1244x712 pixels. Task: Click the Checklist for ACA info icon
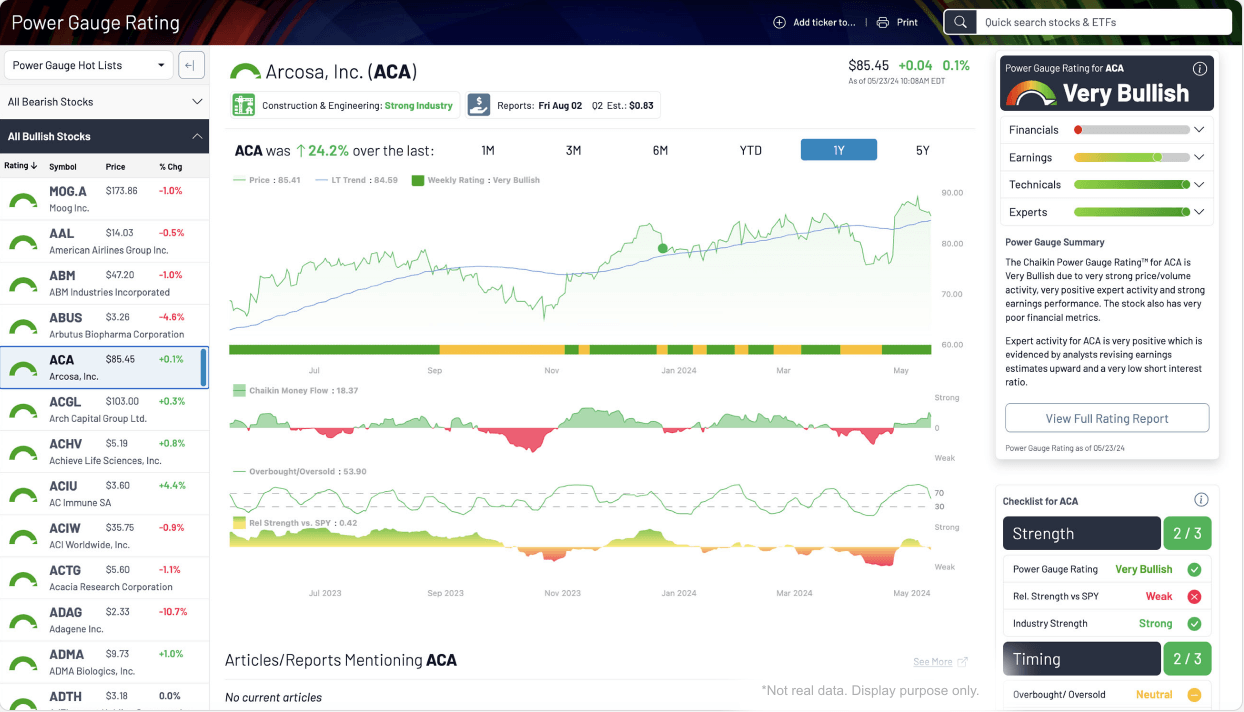(x=1201, y=500)
